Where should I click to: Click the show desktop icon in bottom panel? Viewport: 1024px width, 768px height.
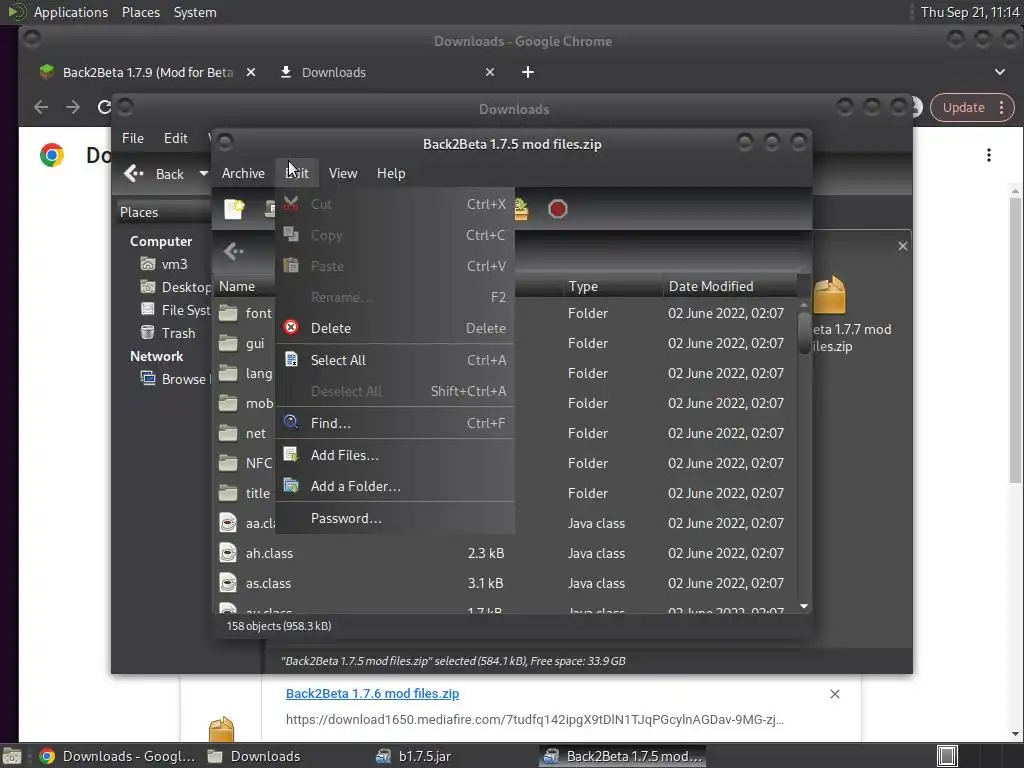point(947,756)
